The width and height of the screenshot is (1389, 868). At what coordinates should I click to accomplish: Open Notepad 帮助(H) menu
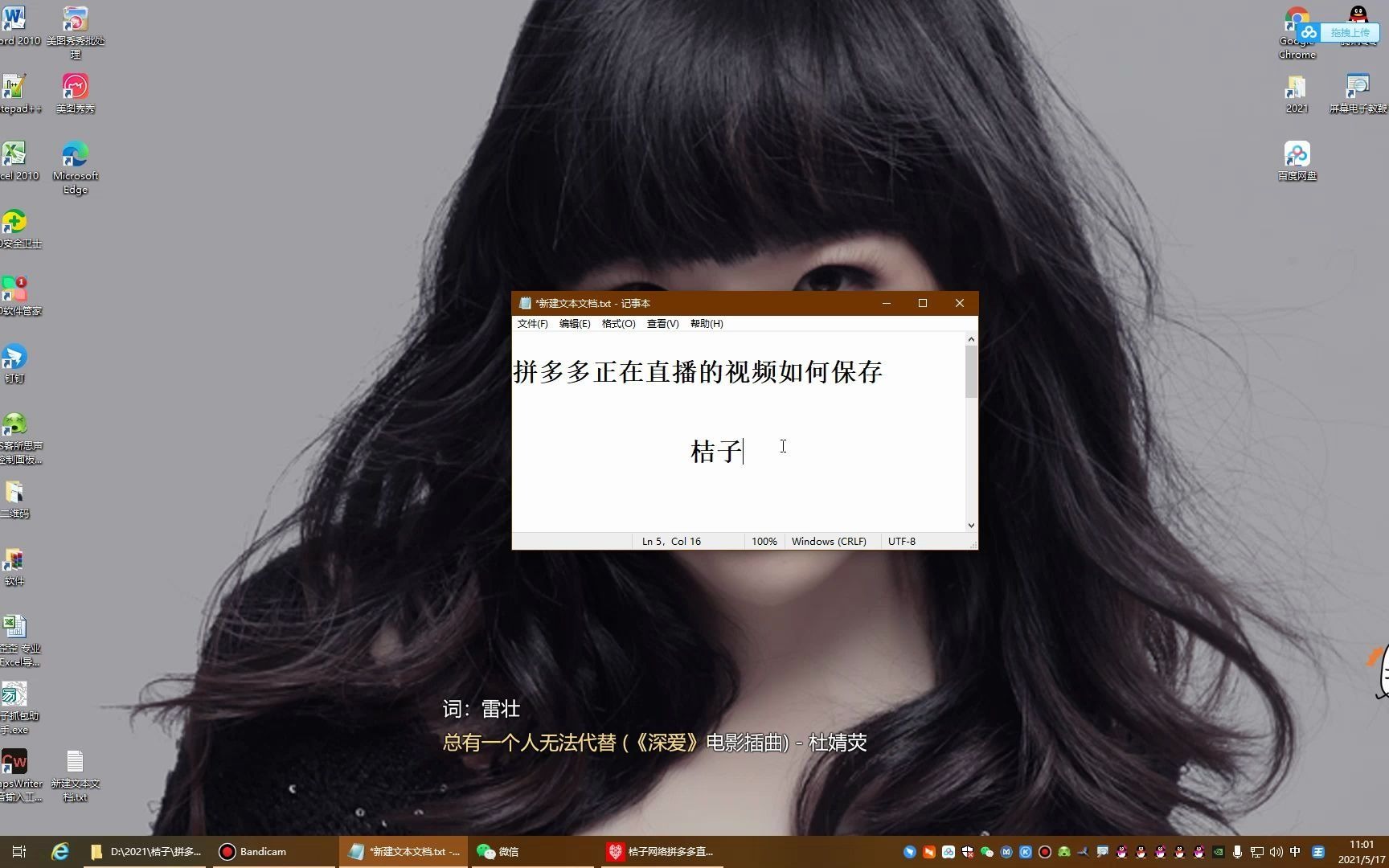(x=707, y=324)
